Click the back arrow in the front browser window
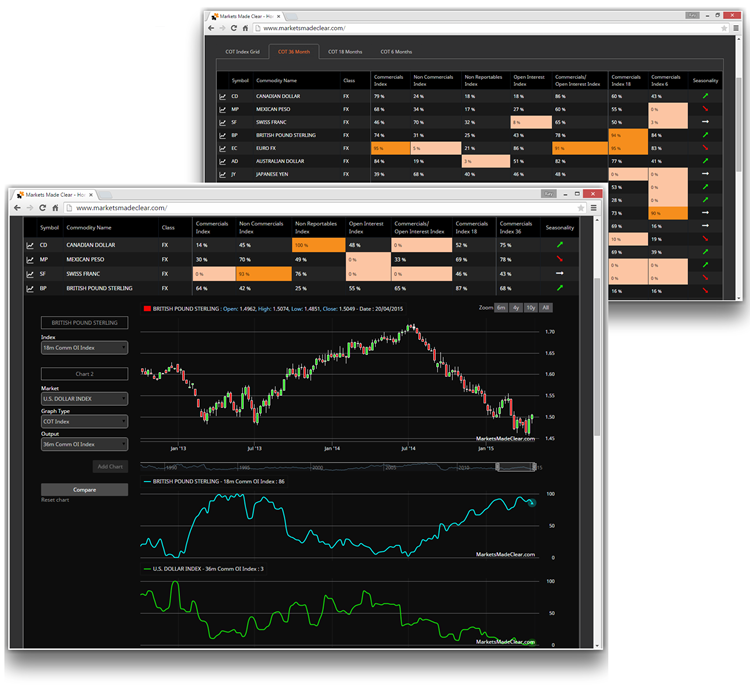The width and height of the screenshot is (750, 690). [16, 208]
